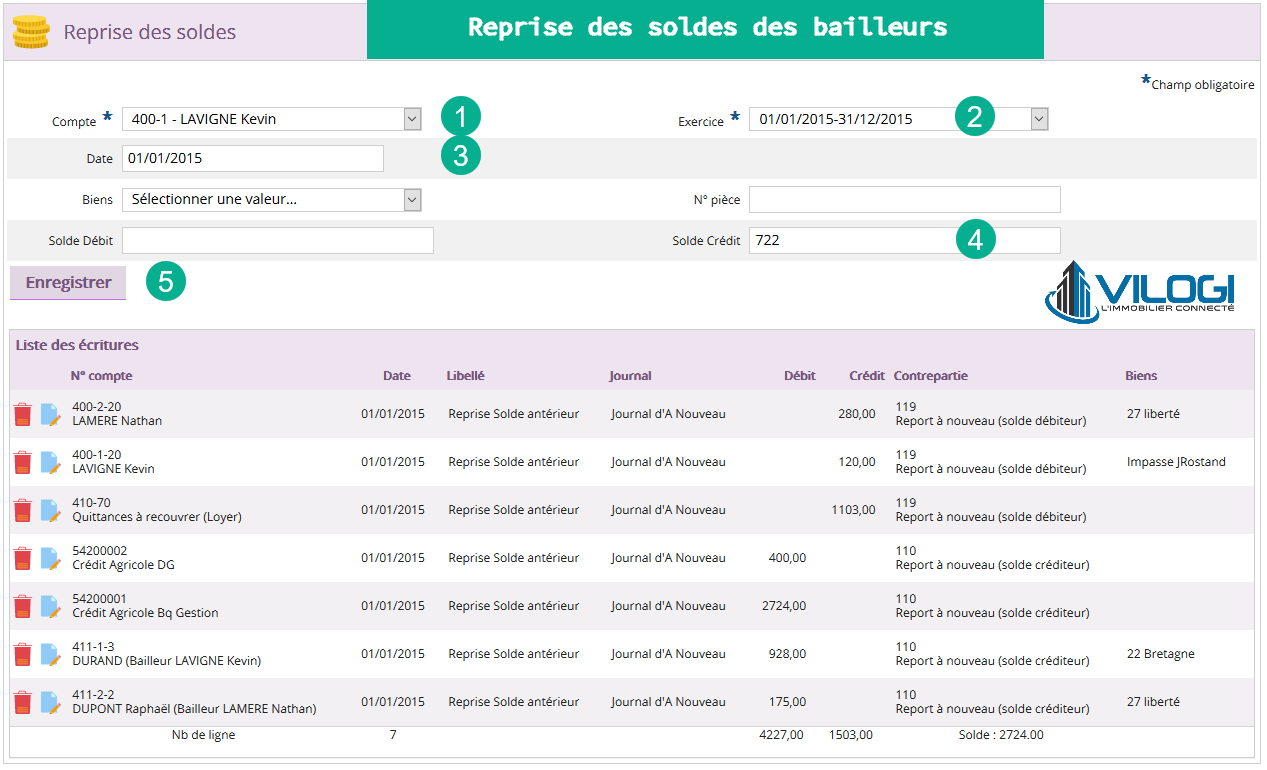Open the Biens dropdown
Image resolution: width=1267 pixels, height=770 pixels.
click(272, 199)
